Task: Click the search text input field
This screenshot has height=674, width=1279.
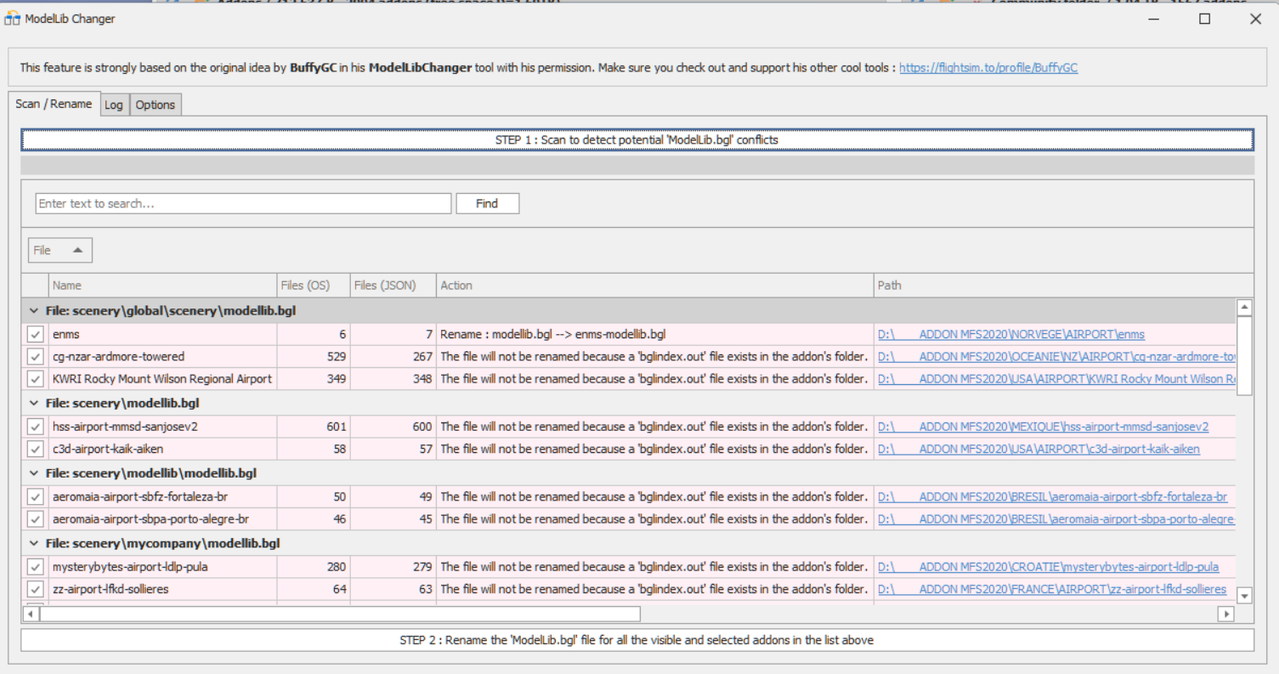Action: tap(243, 203)
